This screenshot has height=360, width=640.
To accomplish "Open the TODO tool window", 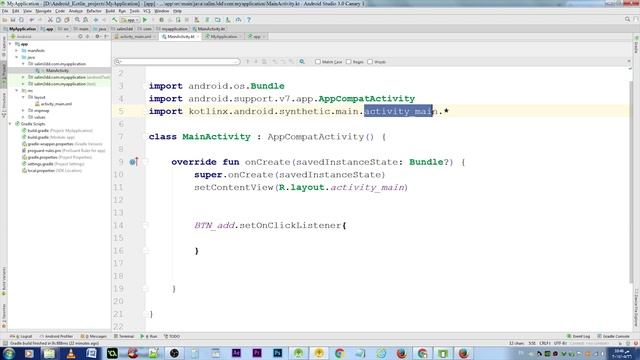I will 172,336.
